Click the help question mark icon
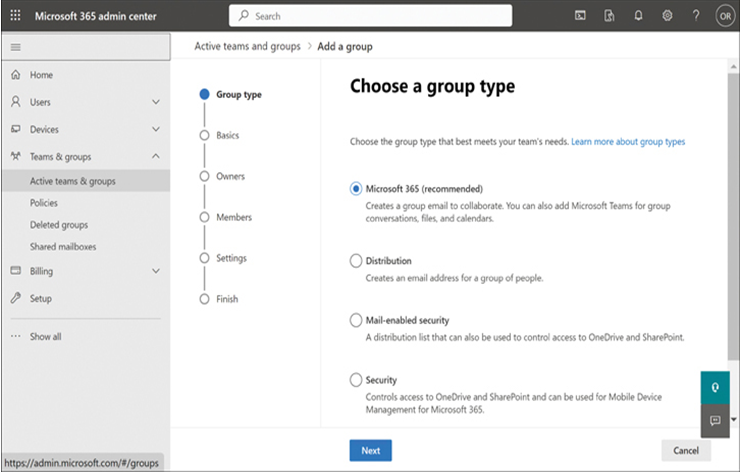 pos(696,16)
